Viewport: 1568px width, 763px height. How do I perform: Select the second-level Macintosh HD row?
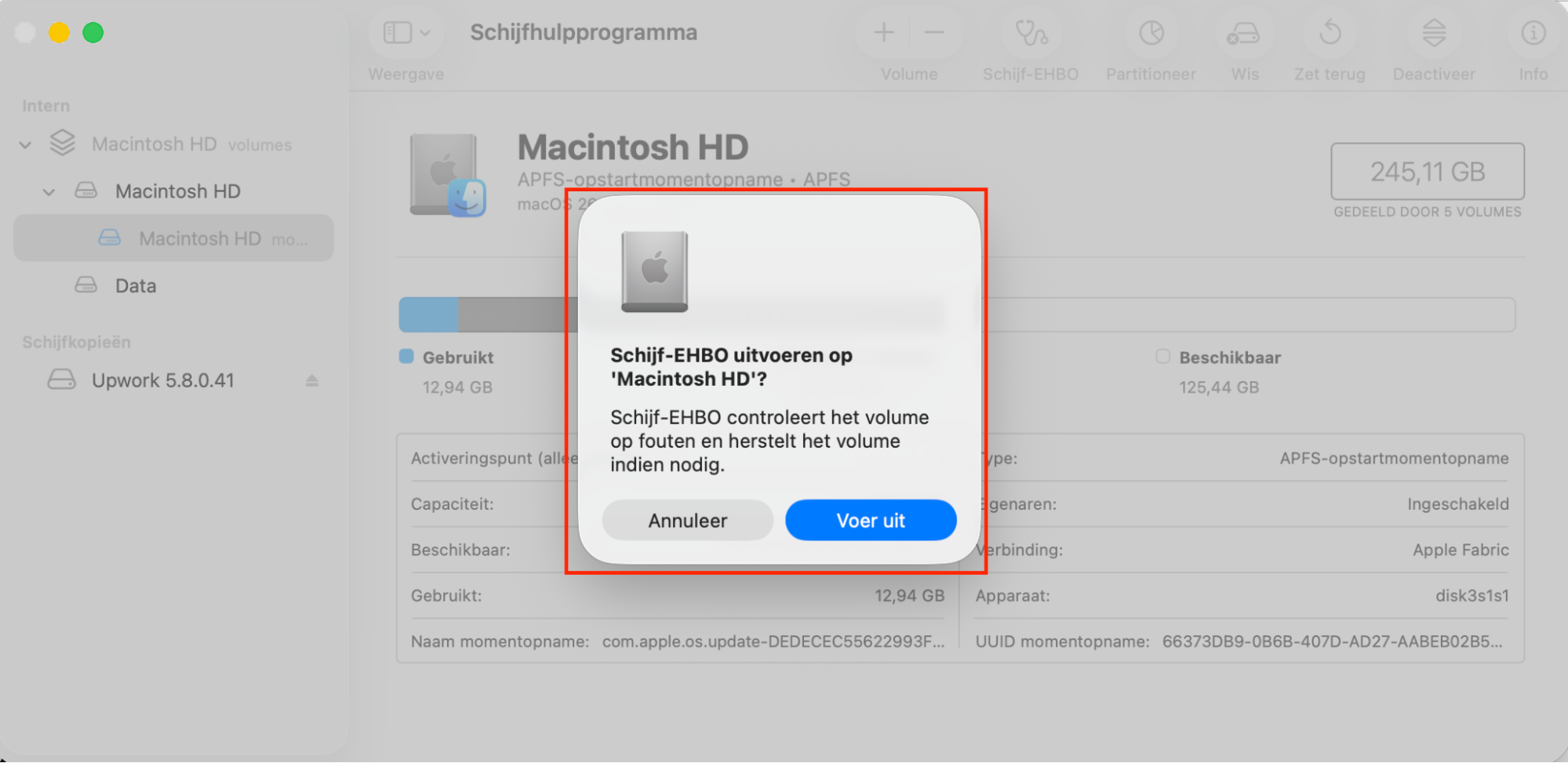click(173, 191)
